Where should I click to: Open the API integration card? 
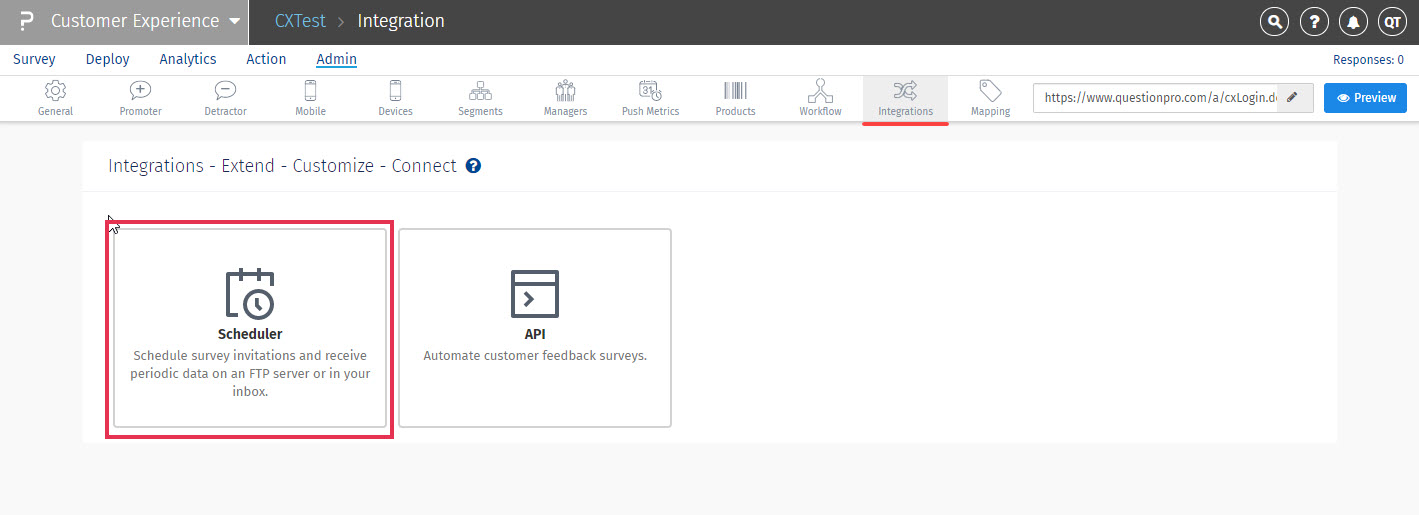pyautogui.click(x=535, y=328)
